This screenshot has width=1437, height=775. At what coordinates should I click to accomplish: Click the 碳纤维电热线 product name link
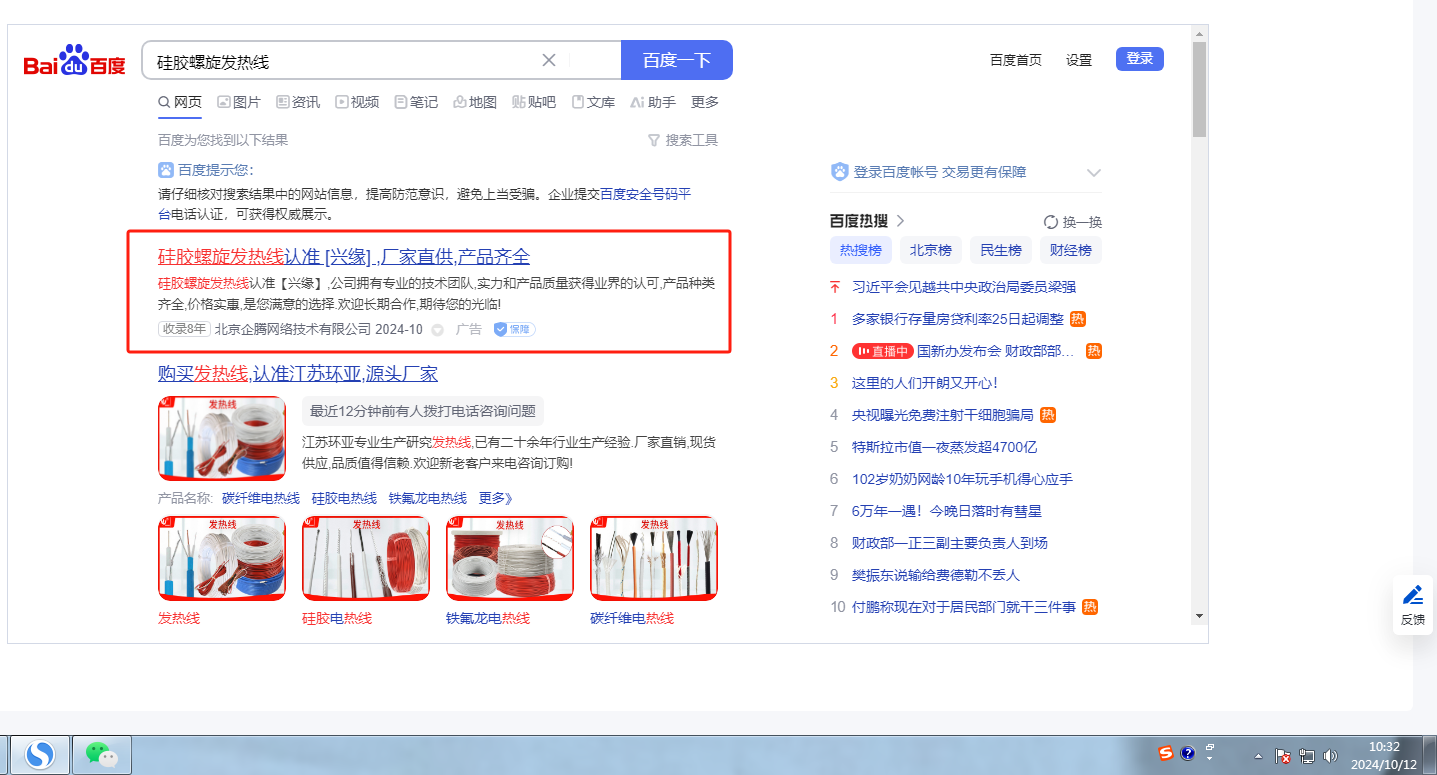[261, 498]
